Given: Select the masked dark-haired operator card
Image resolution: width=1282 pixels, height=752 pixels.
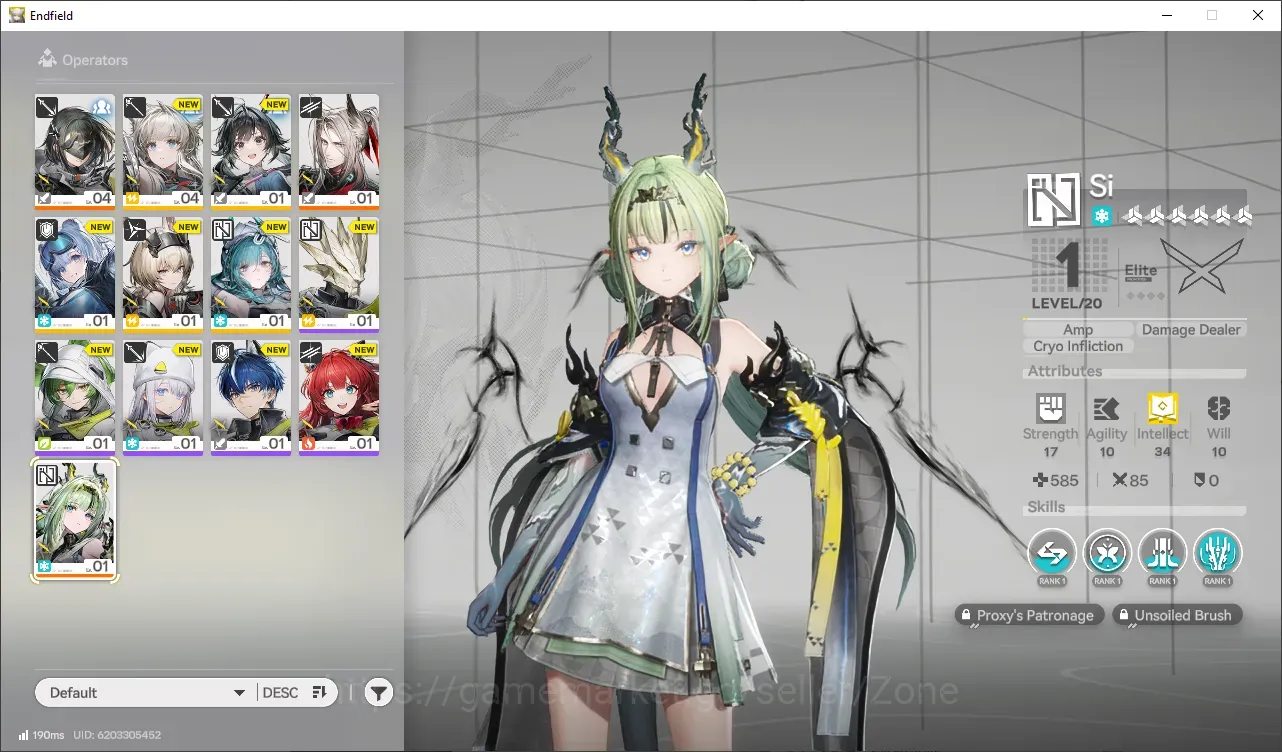Looking at the screenshot, I should (75, 152).
